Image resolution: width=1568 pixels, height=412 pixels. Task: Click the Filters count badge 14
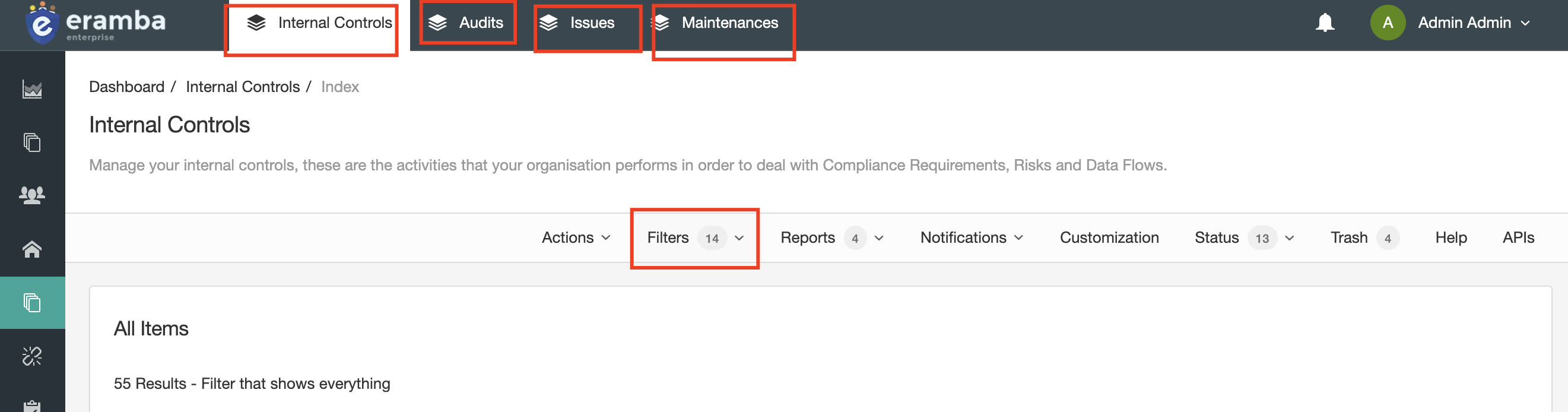[712, 238]
